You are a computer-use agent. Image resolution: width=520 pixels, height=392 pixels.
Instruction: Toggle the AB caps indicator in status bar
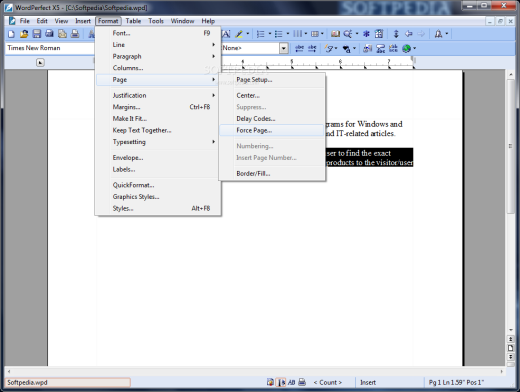click(x=291, y=382)
